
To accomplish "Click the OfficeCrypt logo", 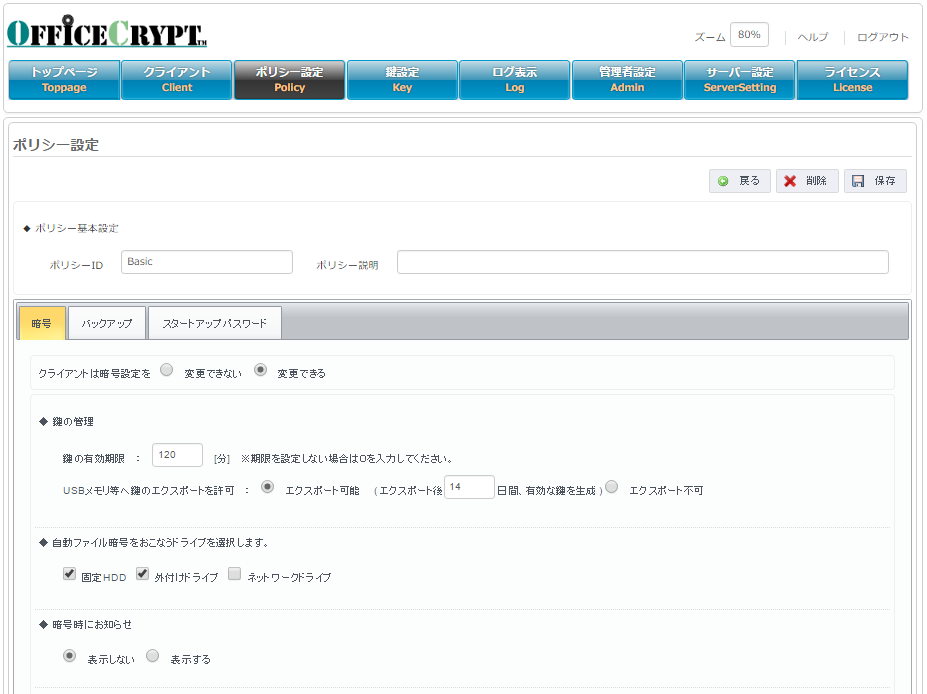I will tap(107, 32).
